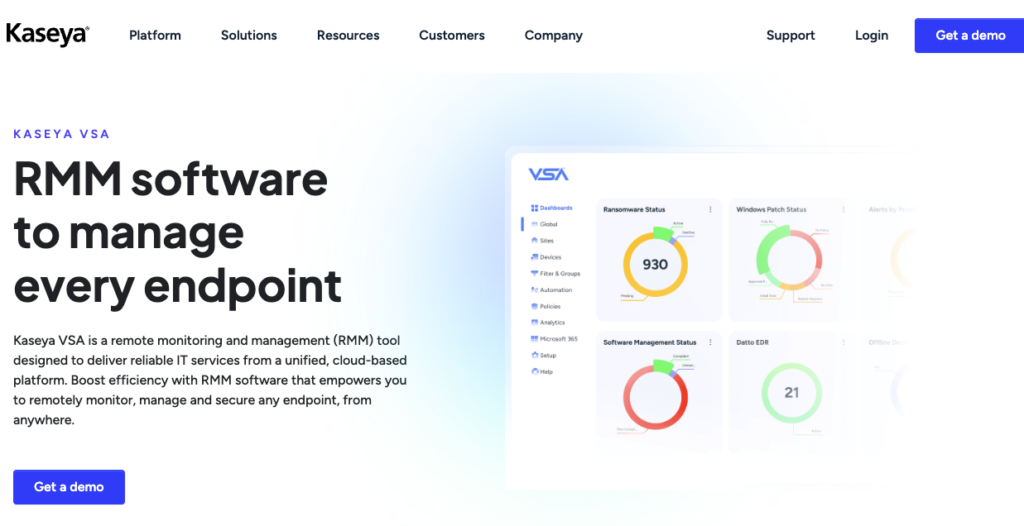The image size is (1024, 526).
Task: Click the "Datto EDR" card title
Action: [x=754, y=342]
